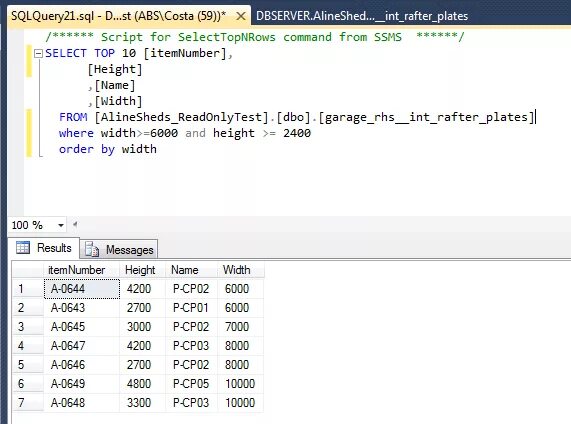Click Name P-CP02 in row A-0646
571x424 pixels.
pyautogui.click(x=192, y=365)
